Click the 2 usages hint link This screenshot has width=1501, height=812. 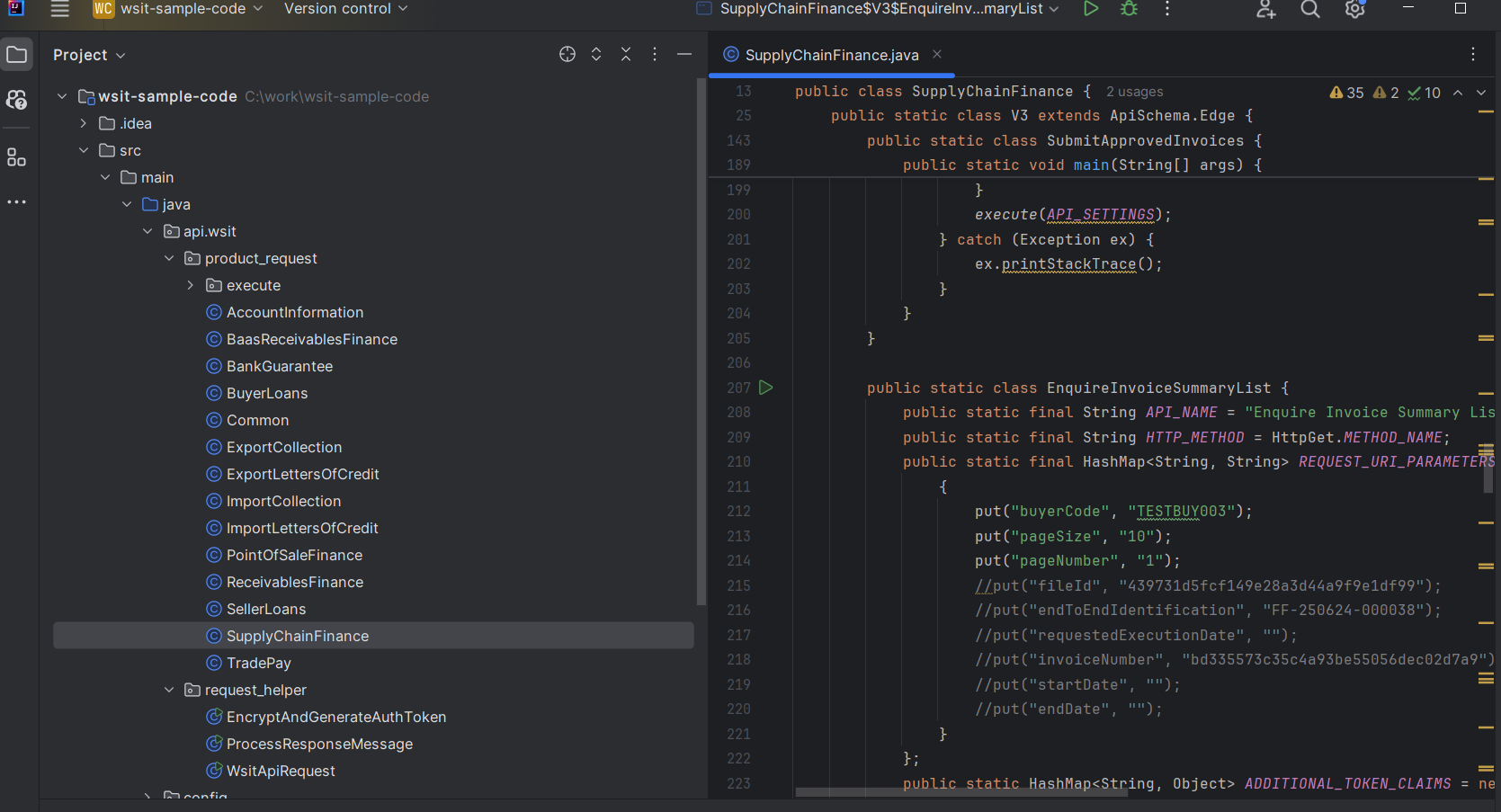1133,92
